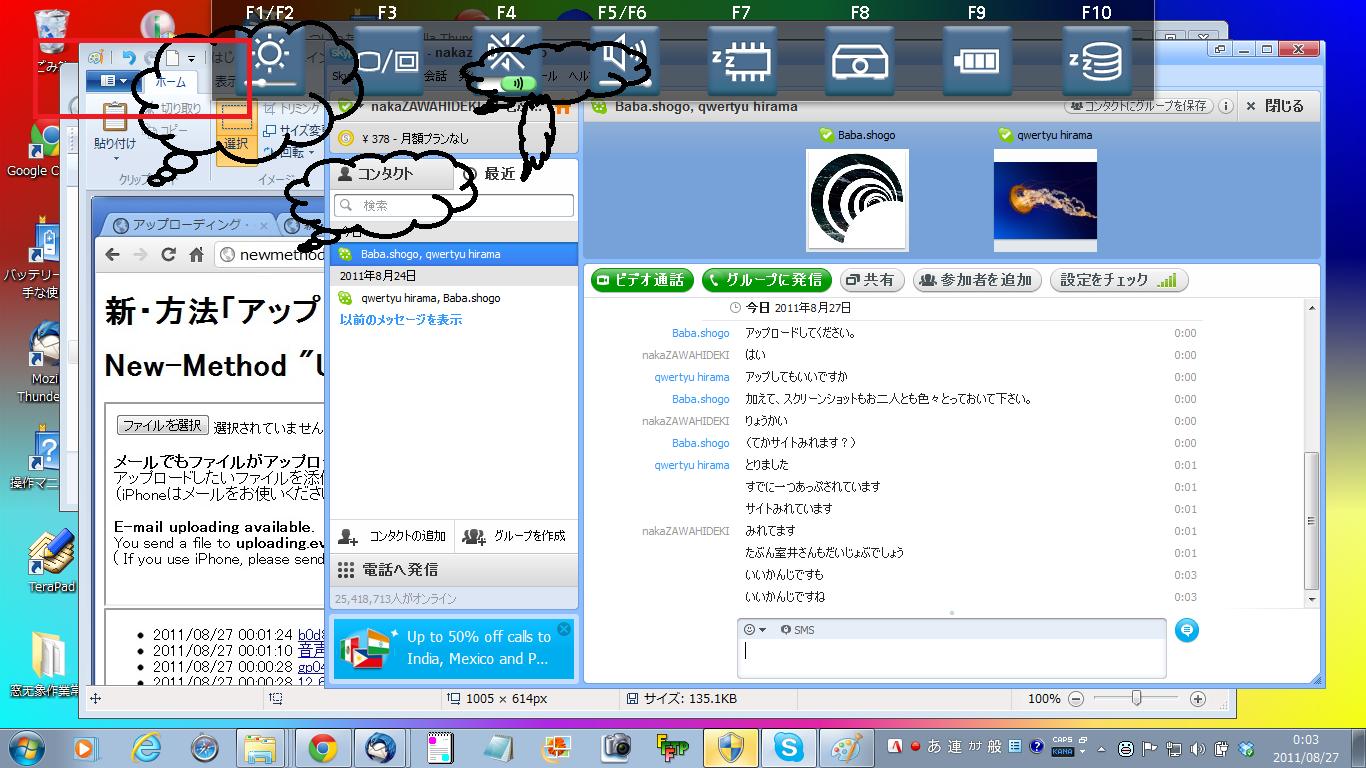Open the Skype emoticon dropdown
The width and height of the screenshot is (1366, 768).
[x=755, y=629]
